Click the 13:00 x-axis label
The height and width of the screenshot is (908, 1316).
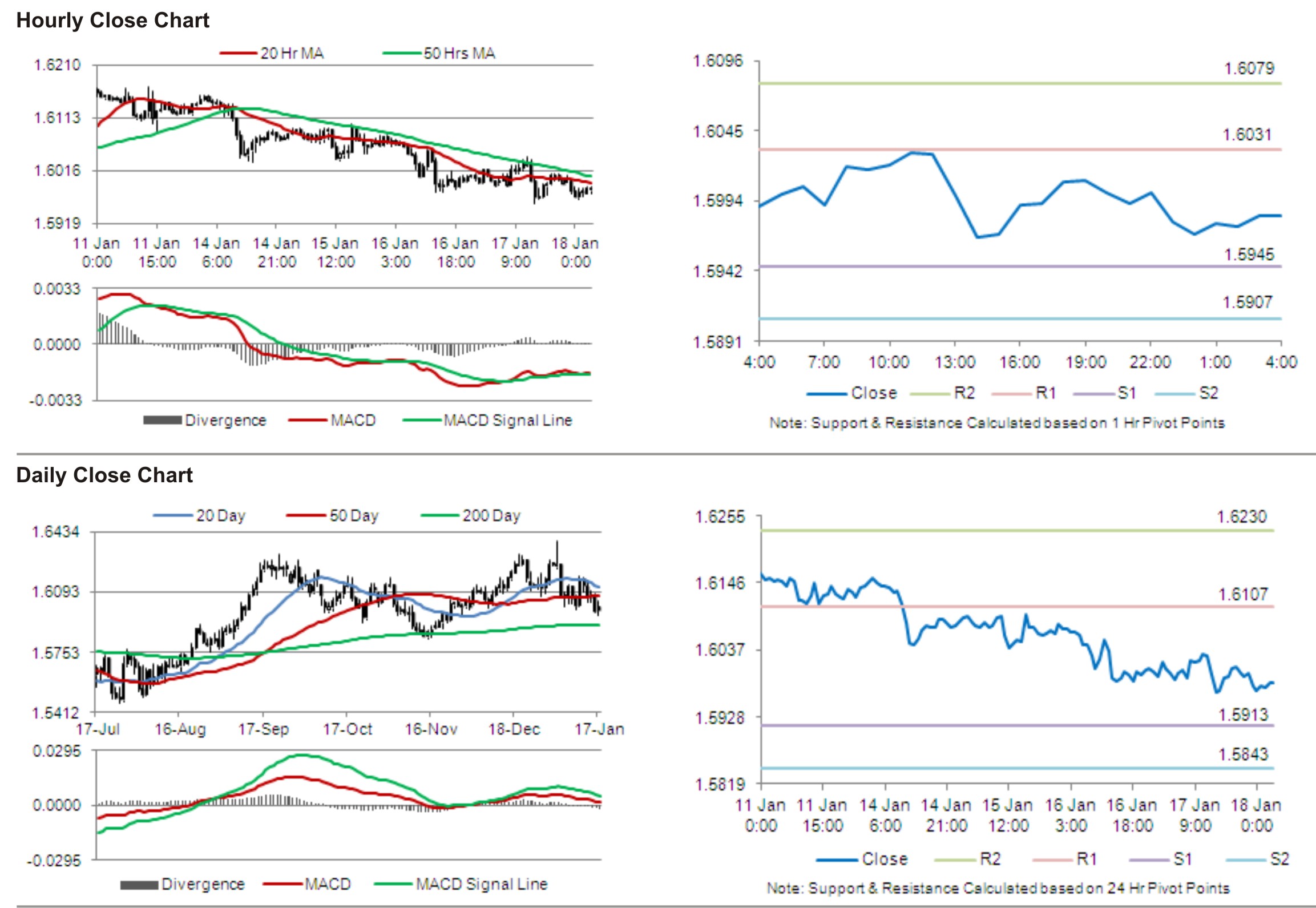pos(954,362)
